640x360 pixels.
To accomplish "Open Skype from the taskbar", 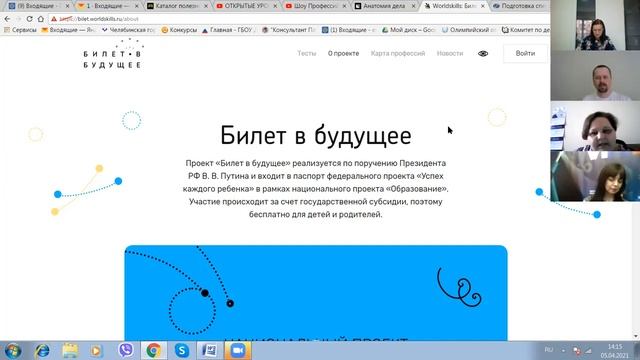I will (x=182, y=351).
